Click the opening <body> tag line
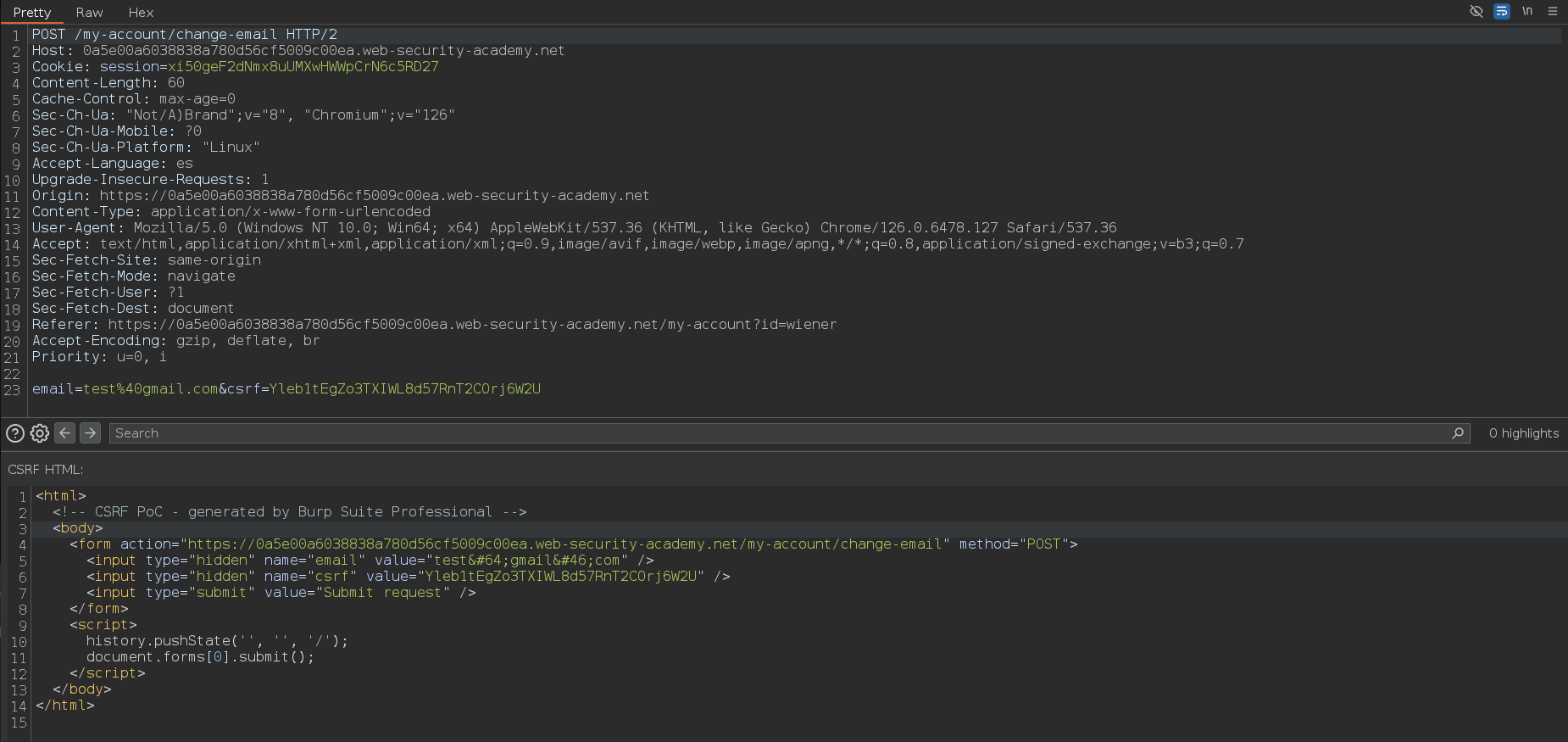 point(78,528)
